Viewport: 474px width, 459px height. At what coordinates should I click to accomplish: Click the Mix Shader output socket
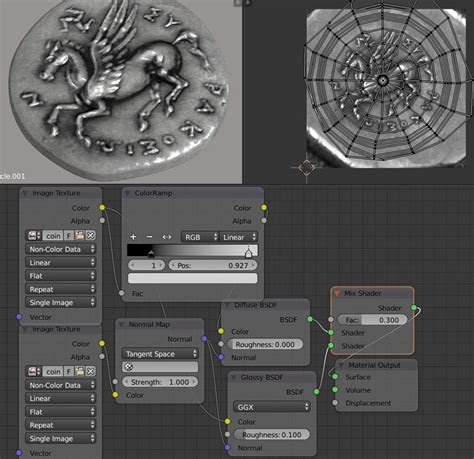[414, 307]
